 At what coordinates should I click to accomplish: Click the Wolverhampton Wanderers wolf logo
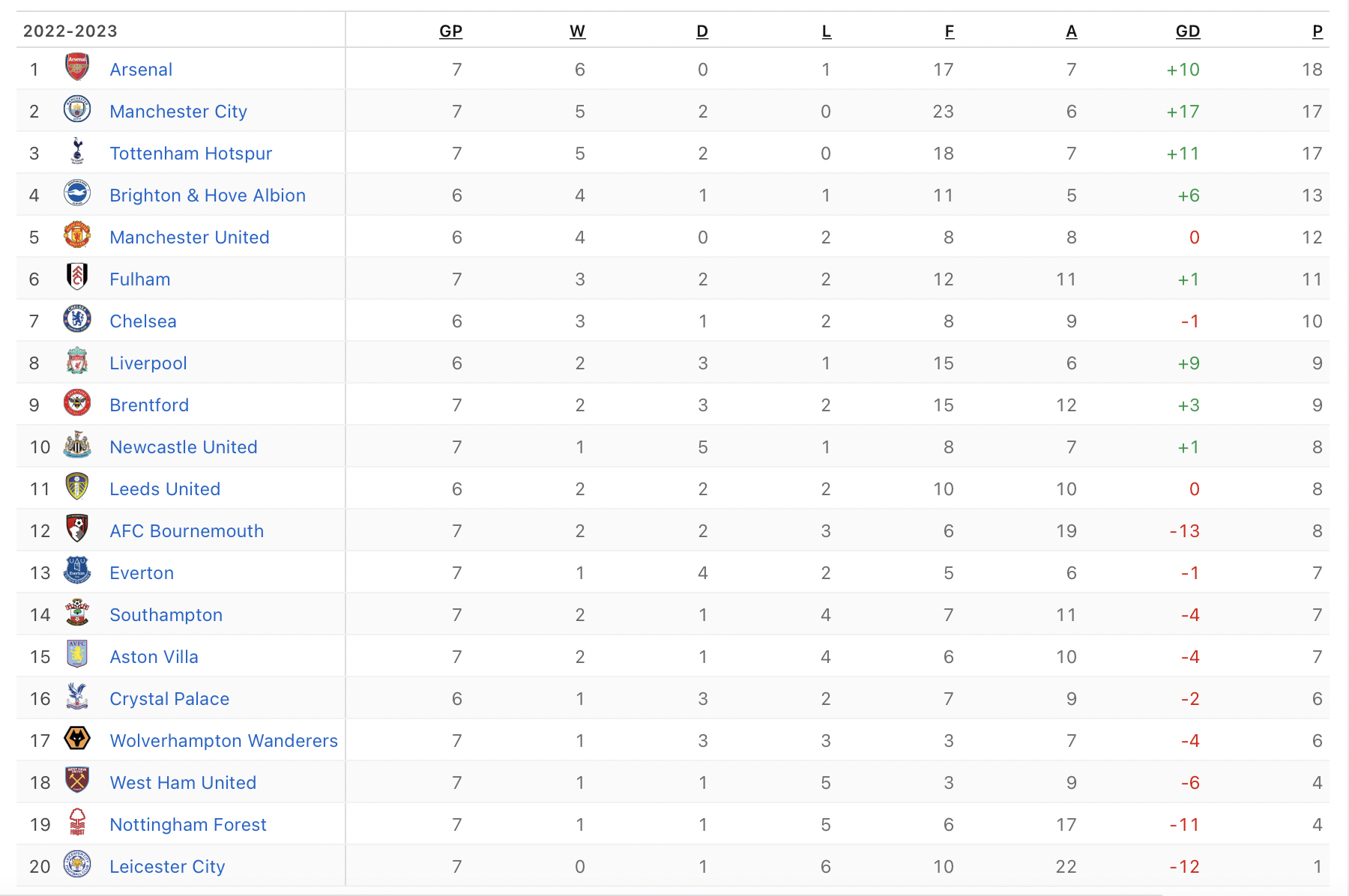click(x=77, y=739)
